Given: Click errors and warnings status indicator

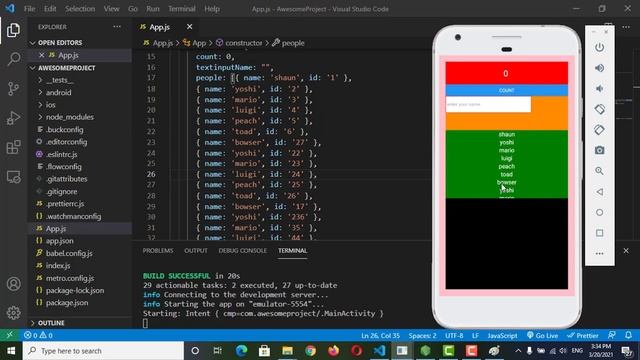Looking at the screenshot, I should pyautogui.click(x=38, y=336).
